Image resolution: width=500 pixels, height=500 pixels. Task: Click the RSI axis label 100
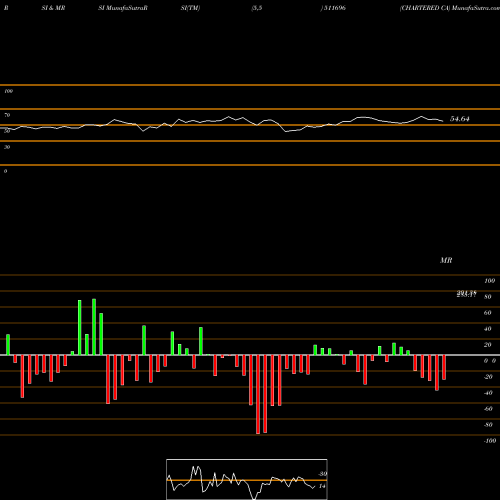(8, 91)
